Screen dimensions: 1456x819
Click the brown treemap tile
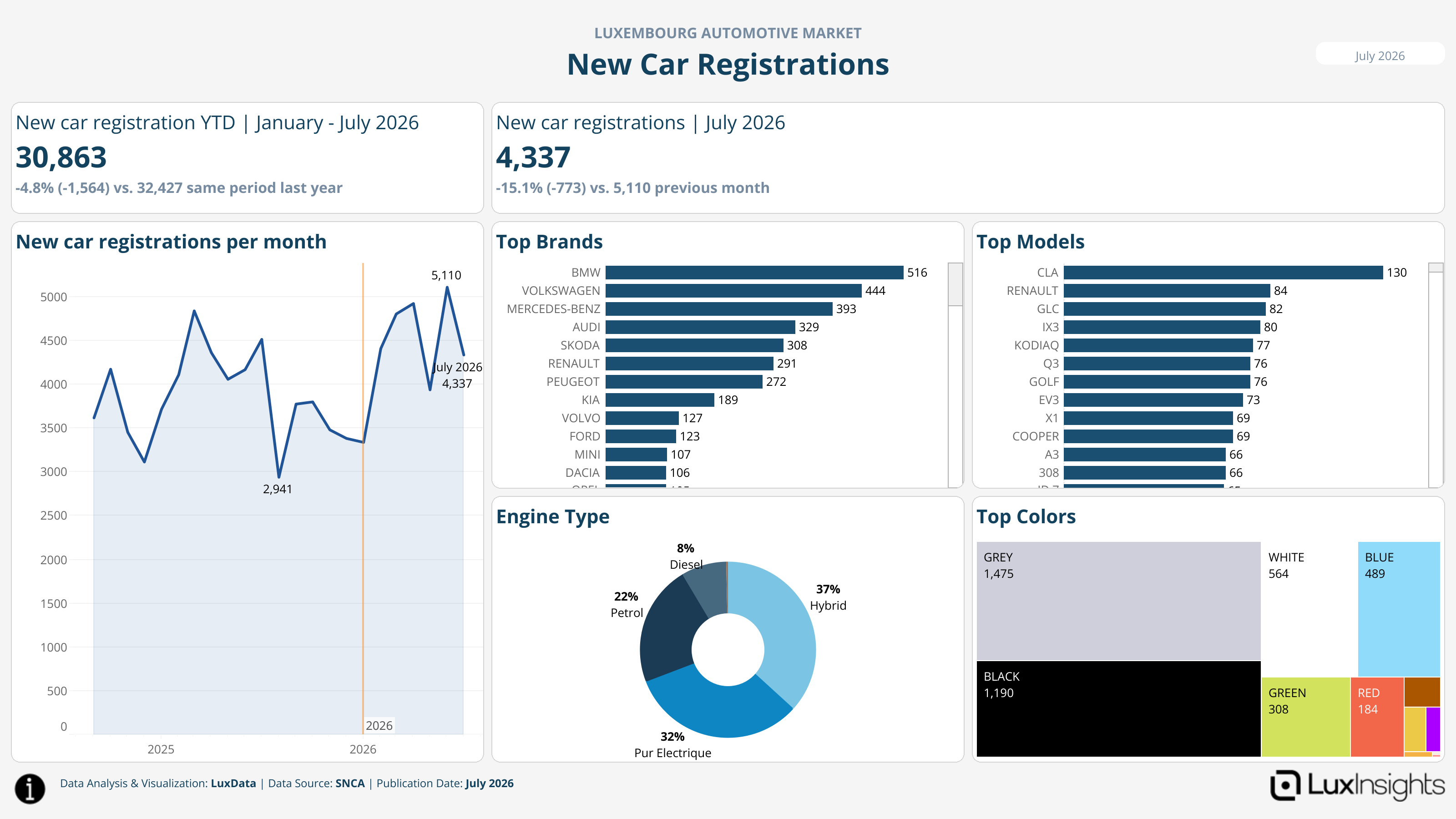click(1422, 692)
